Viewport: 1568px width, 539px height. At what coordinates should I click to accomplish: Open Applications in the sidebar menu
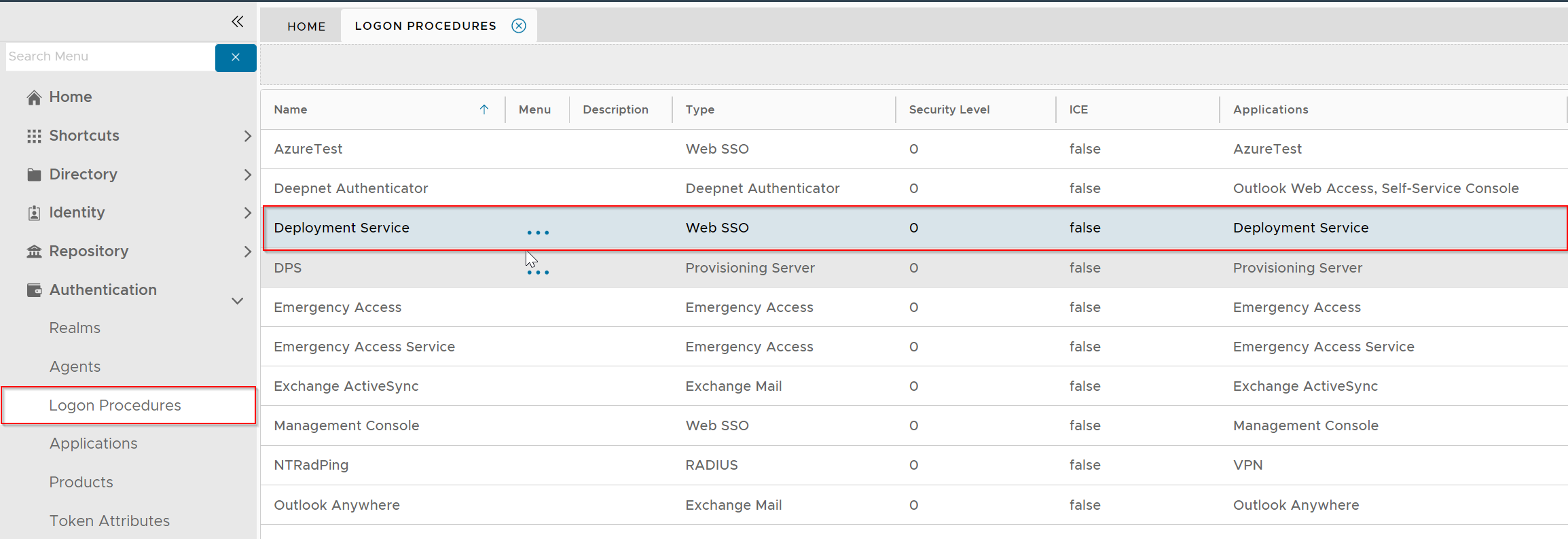coord(93,443)
